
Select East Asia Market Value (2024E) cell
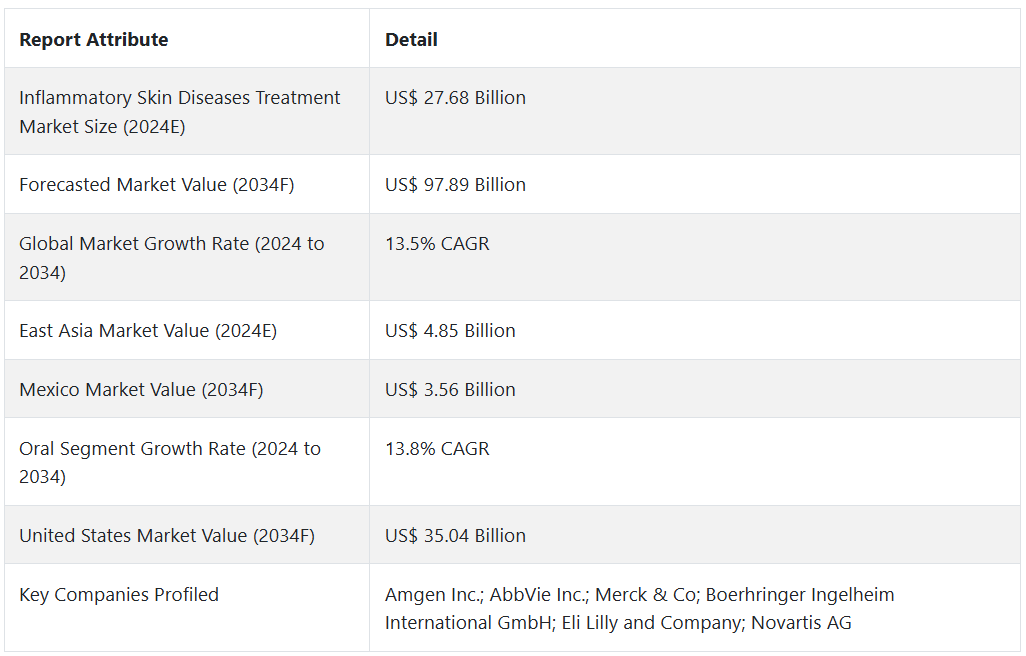click(x=148, y=331)
